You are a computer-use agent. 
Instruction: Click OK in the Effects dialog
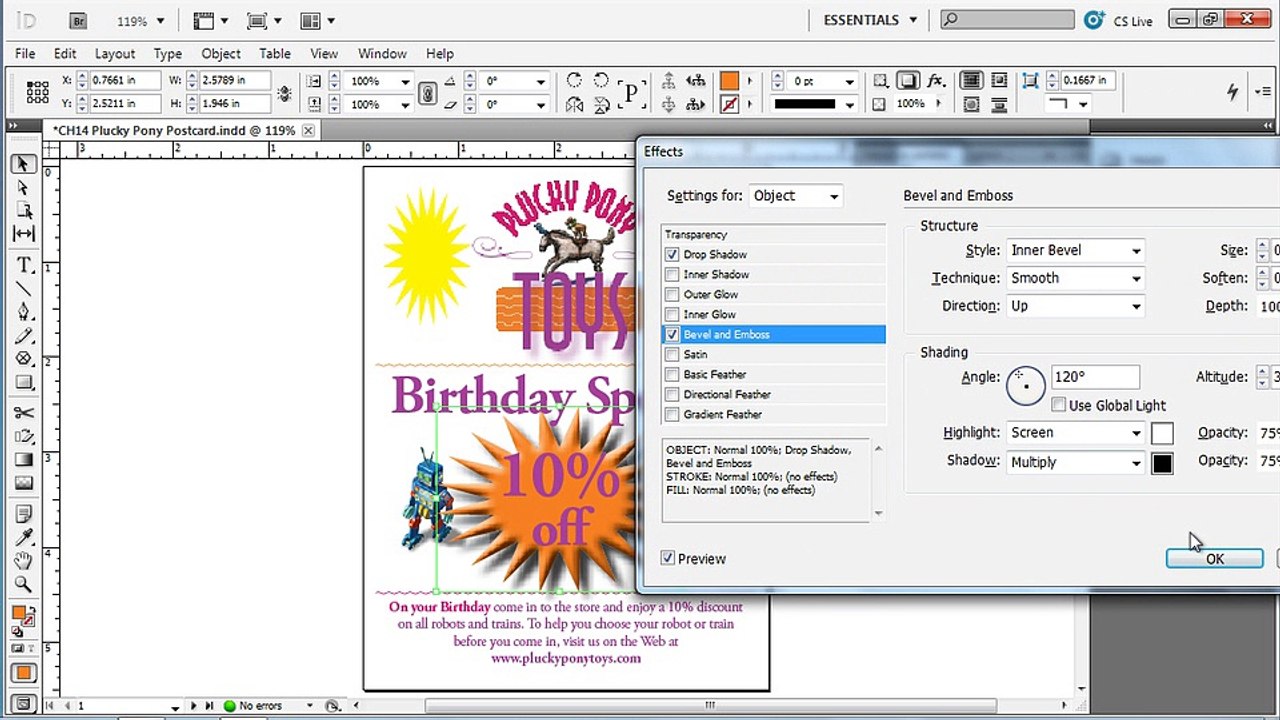[1215, 559]
